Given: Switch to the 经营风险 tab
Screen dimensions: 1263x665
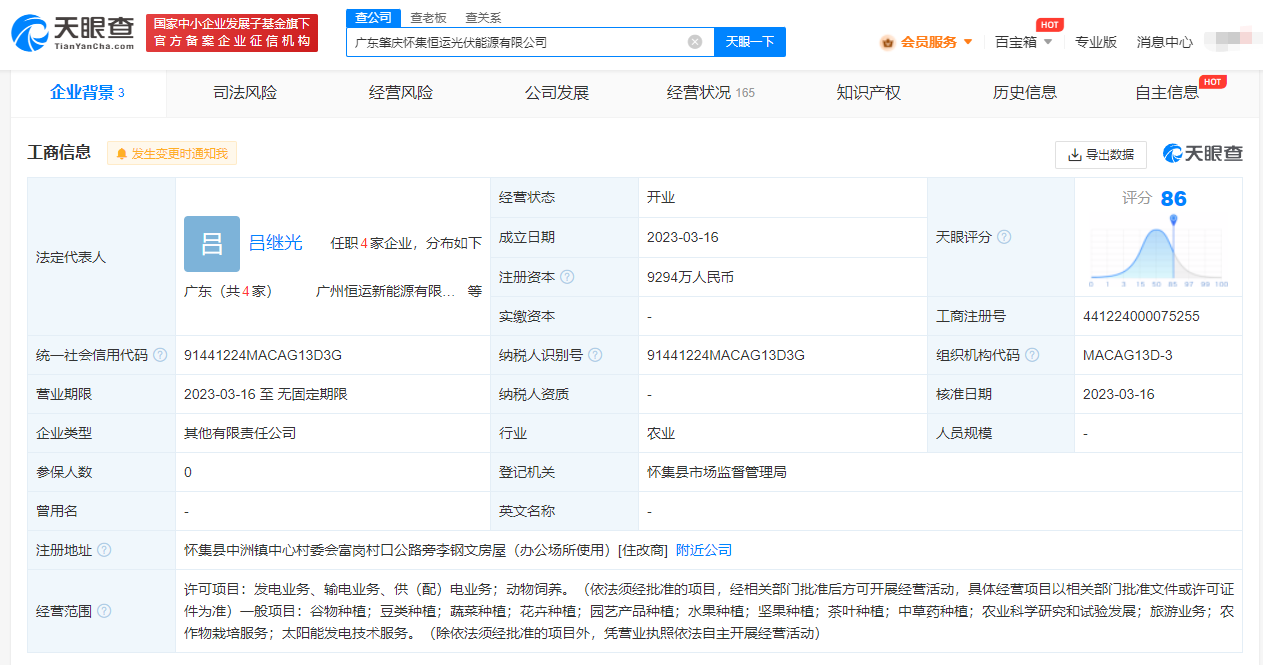Looking at the screenshot, I should (401, 93).
